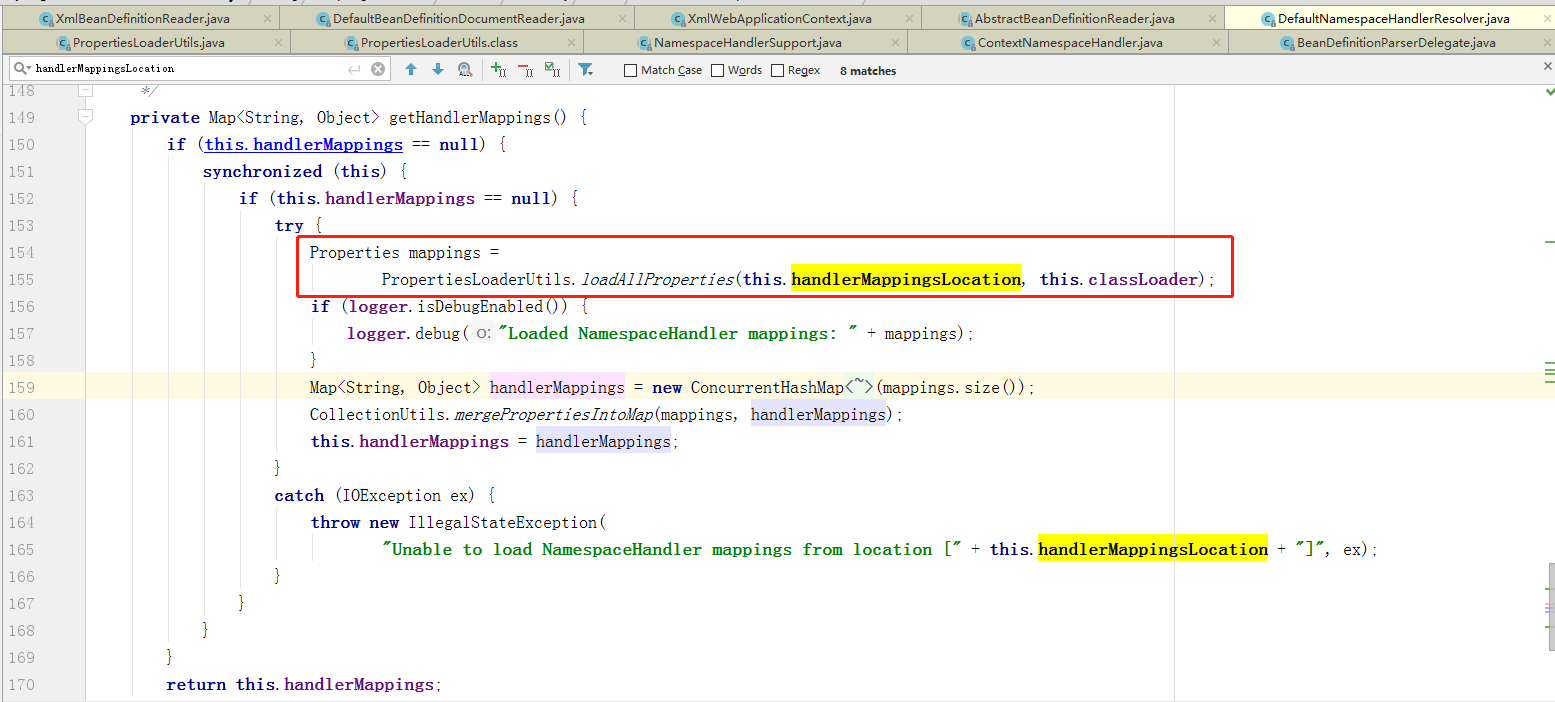1555x702 pixels.
Task: Close the XmlBeanDefinitionReader.java tab
Action: [x=265, y=18]
